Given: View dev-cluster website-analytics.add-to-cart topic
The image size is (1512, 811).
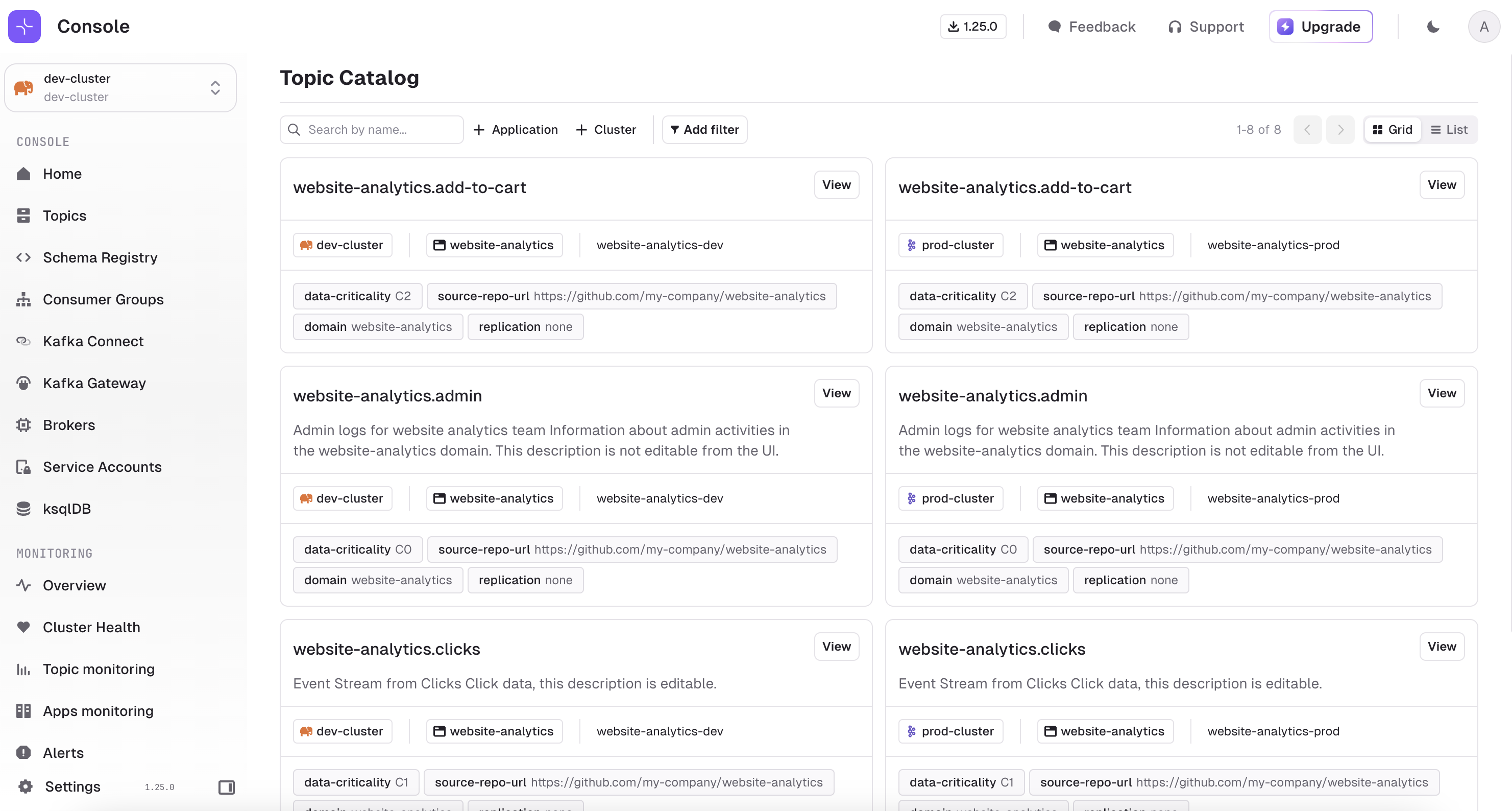Looking at the screenshot, I should [837, 185].
